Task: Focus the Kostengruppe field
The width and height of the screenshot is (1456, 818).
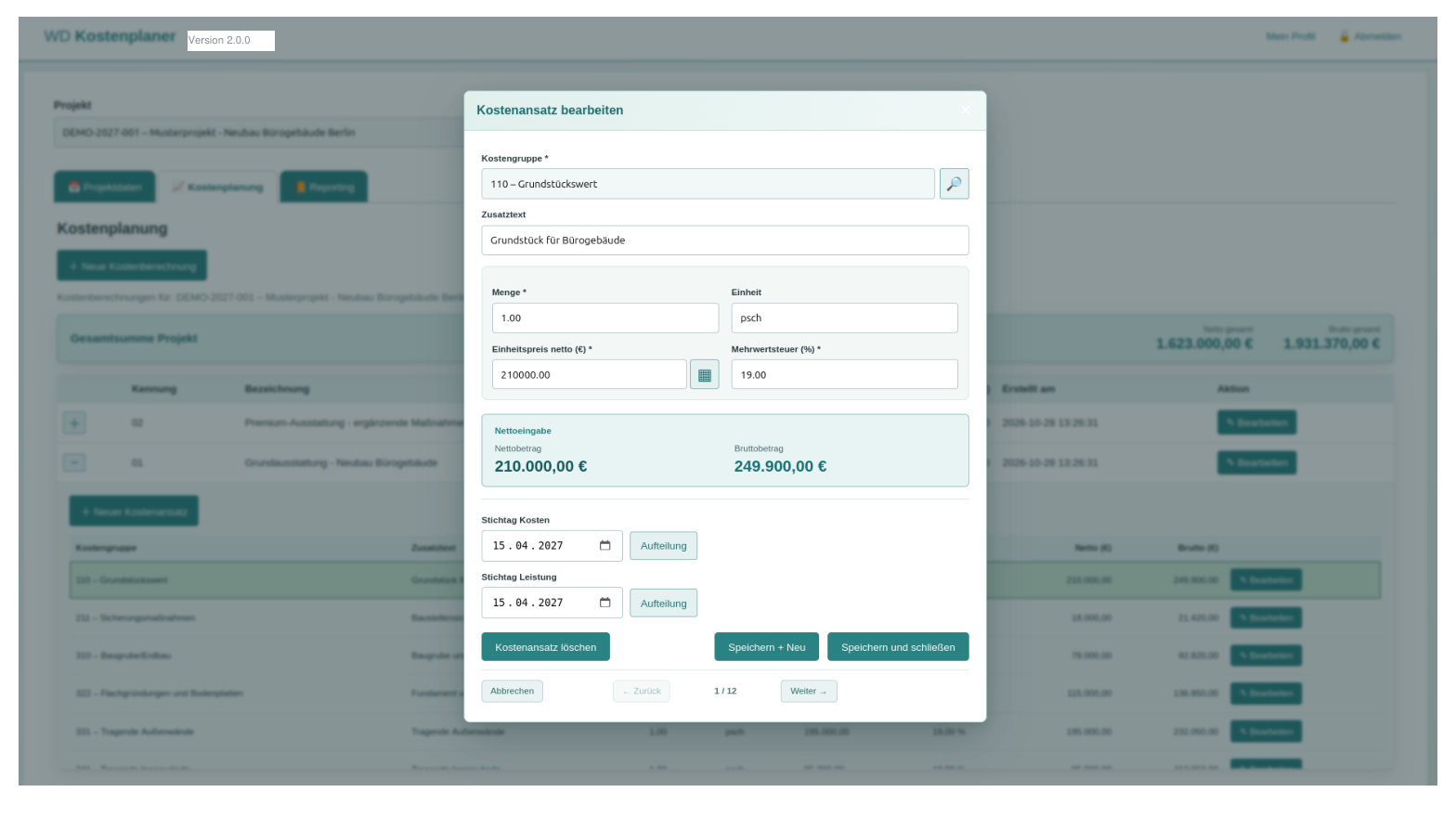Action: (708, 184)
